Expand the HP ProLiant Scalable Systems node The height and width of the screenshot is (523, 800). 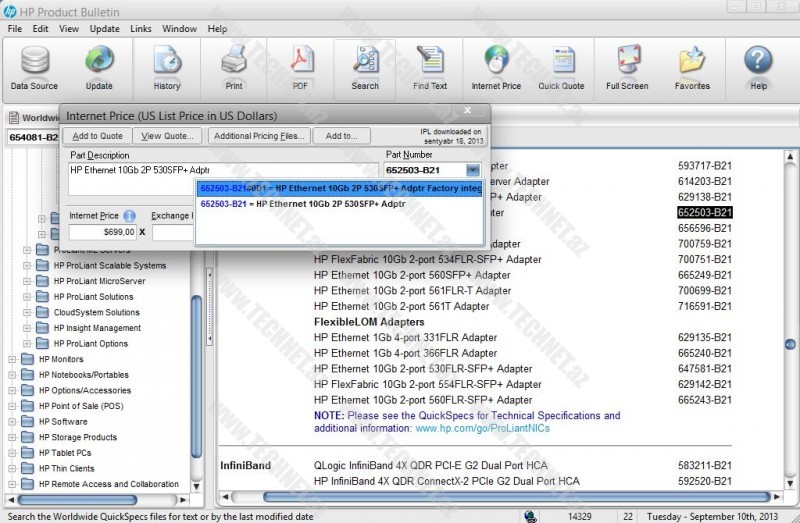(27, 265)
